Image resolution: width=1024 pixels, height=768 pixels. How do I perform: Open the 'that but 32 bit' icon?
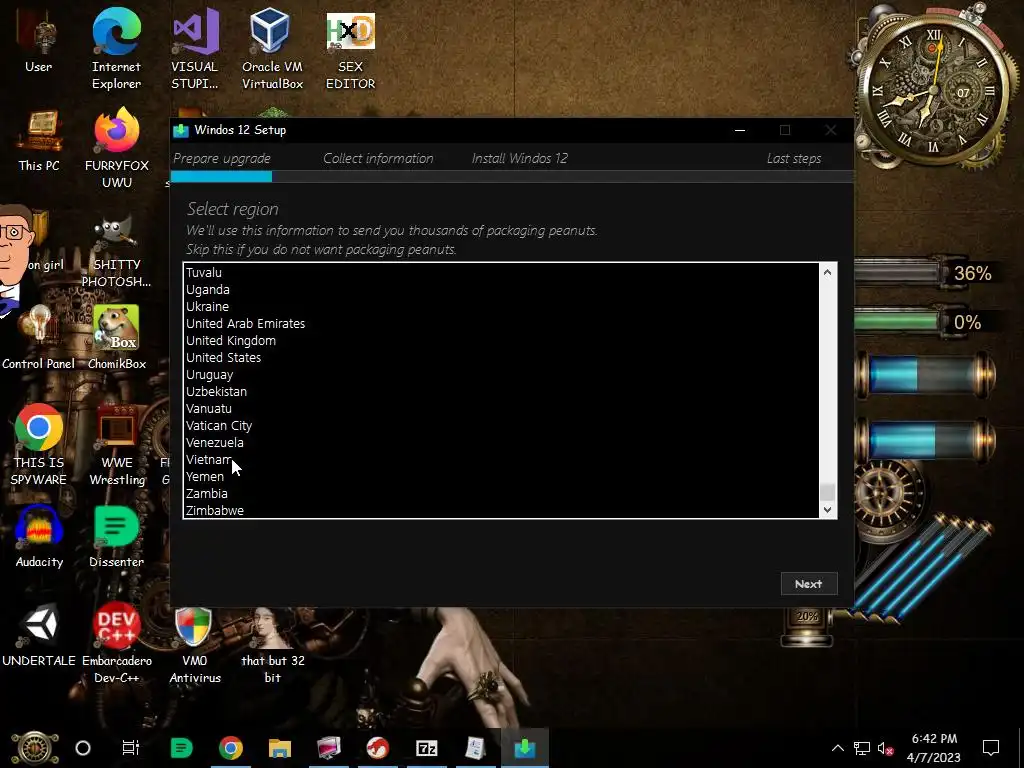[272, 645]
